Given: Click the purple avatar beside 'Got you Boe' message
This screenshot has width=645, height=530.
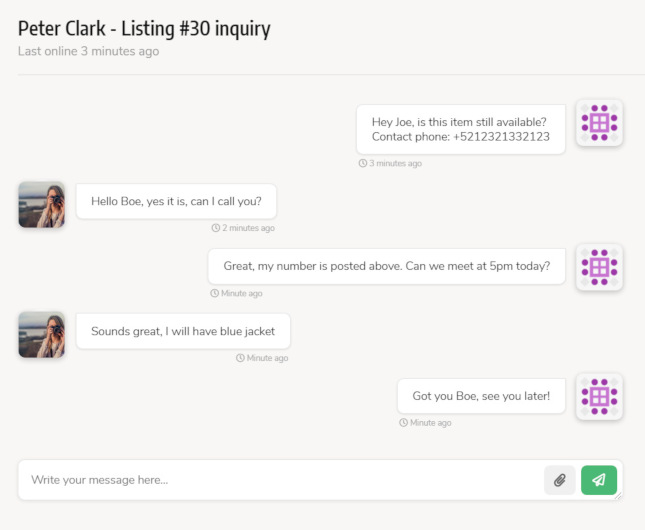Looking at the screenshot, I should coord(599,397).
